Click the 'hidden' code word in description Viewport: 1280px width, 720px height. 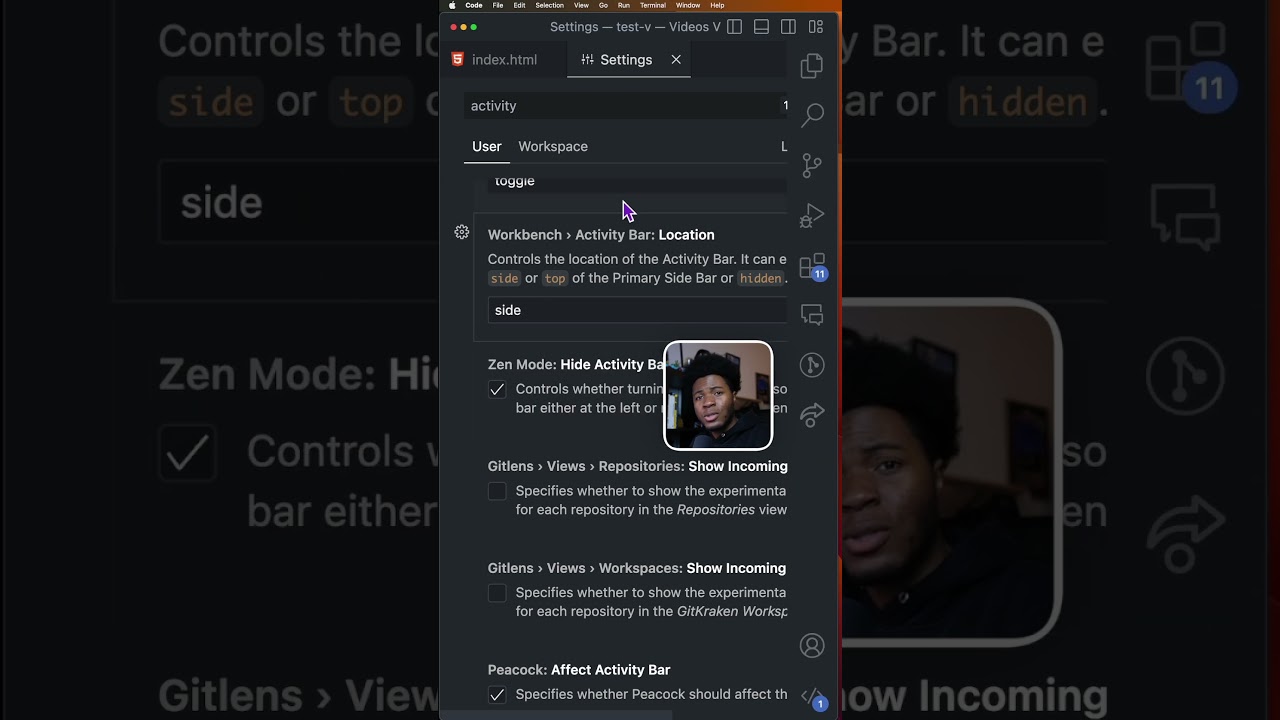tap(760, 278)
